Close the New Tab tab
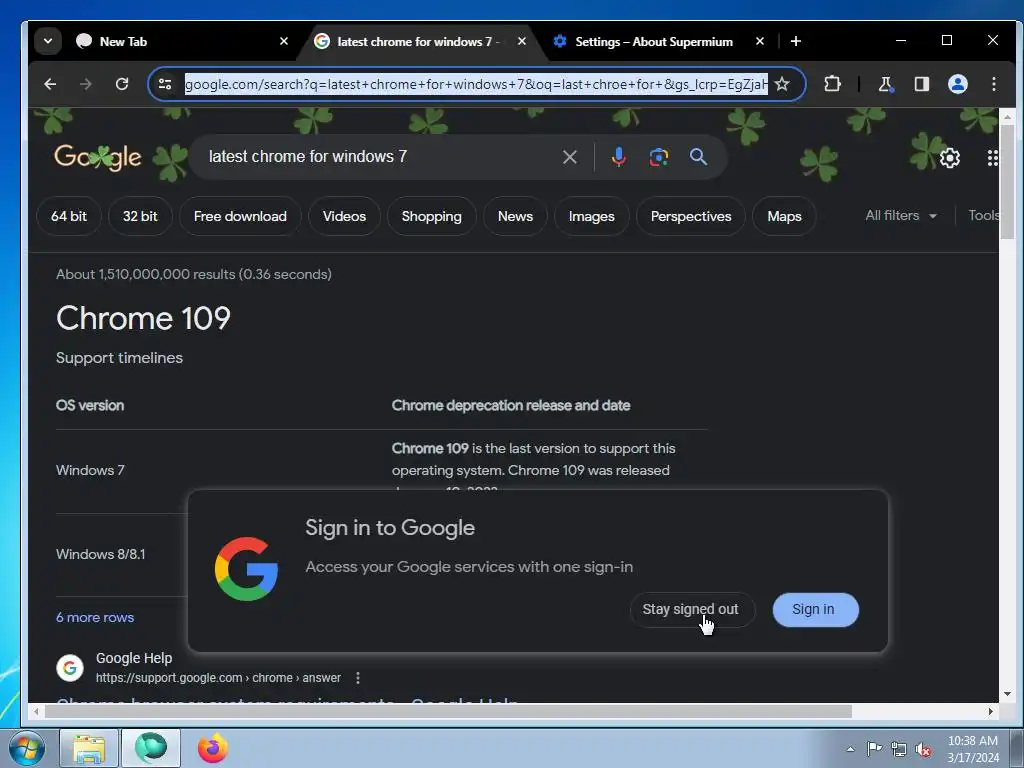The image size is (1024, 768). tap(283, 41)
